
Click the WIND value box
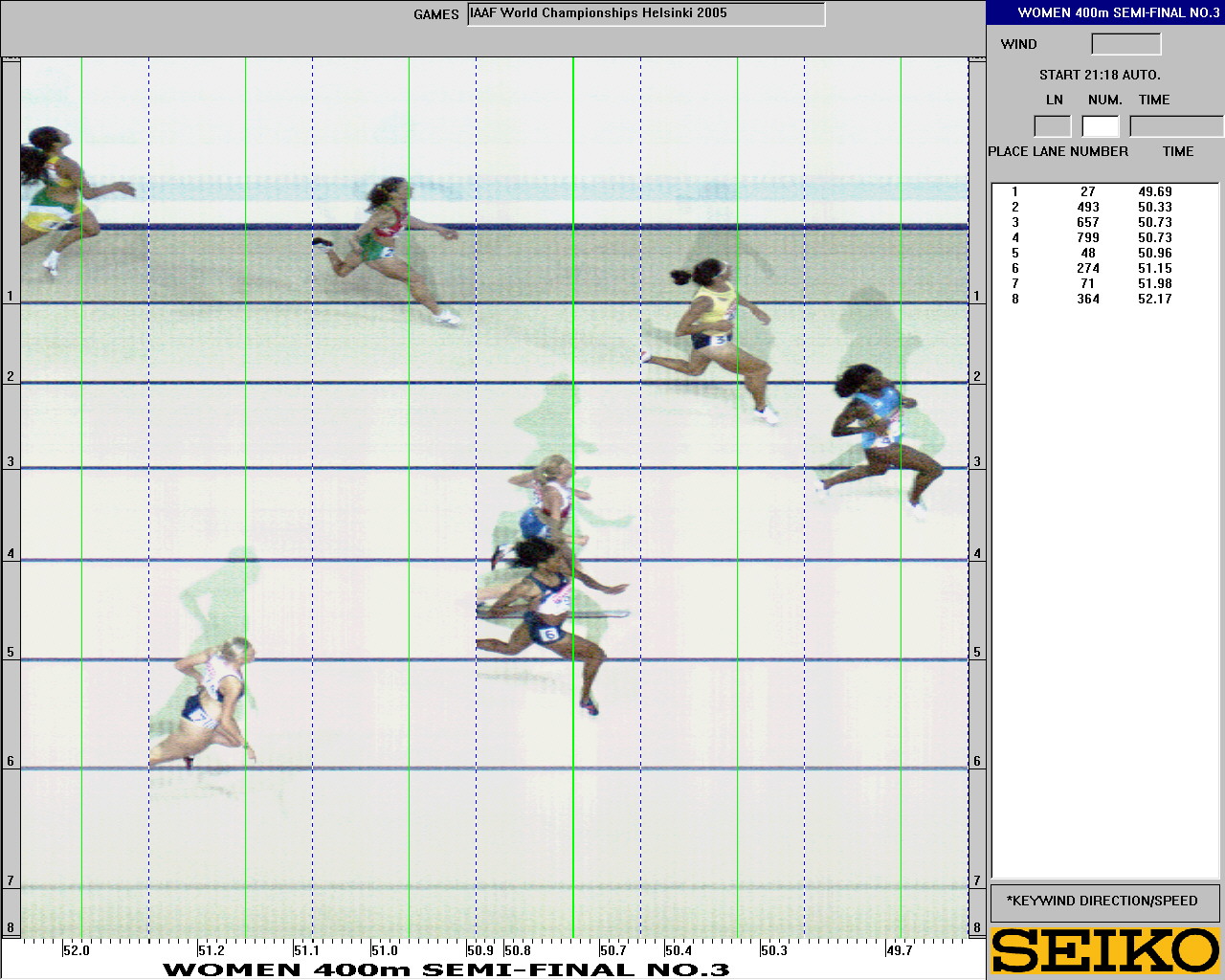(x=1125, y=44)
